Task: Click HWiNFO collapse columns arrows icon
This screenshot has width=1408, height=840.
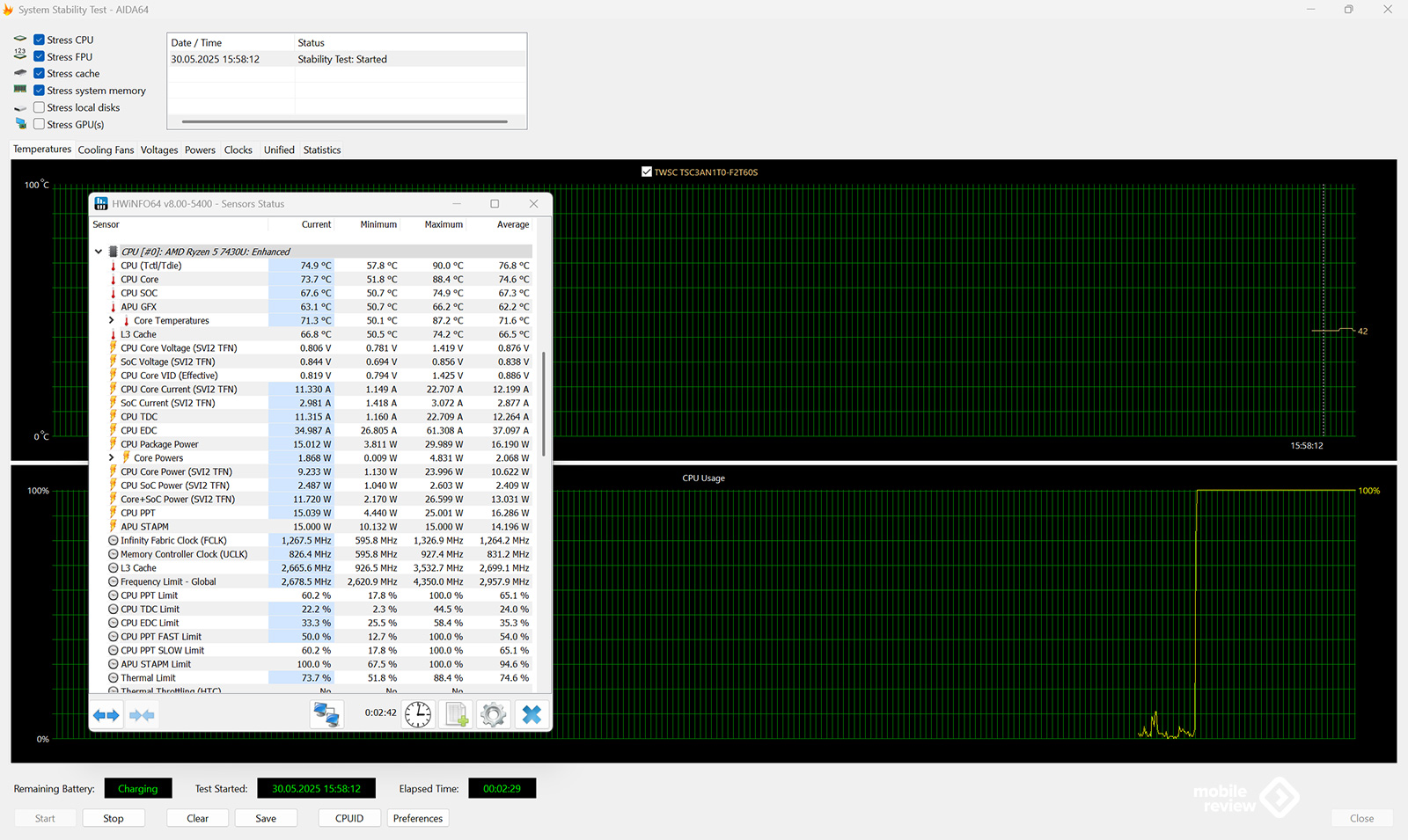Action: pyautogui.click(x=142, y=715)
